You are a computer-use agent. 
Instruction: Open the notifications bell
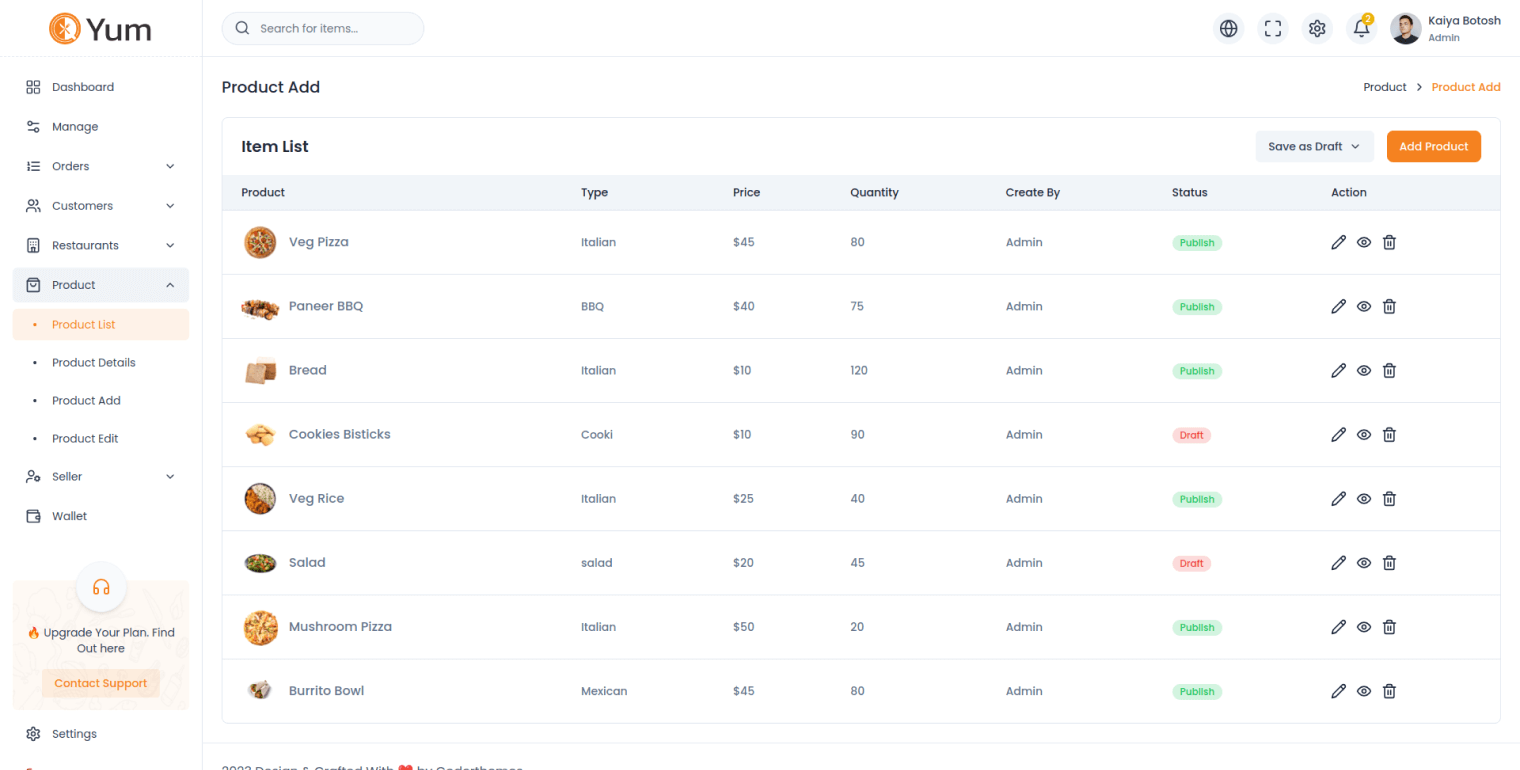[1361, 29]
